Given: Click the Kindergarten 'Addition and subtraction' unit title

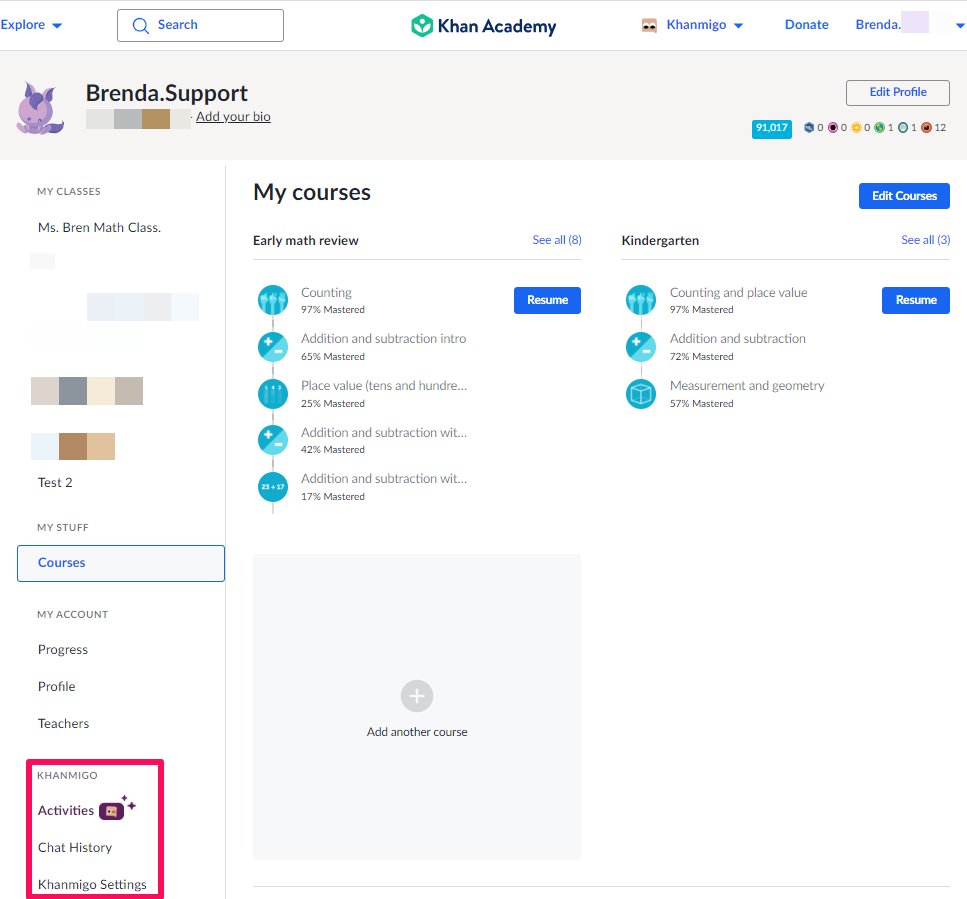Looking at the screenshot, I should pos(738,339).
